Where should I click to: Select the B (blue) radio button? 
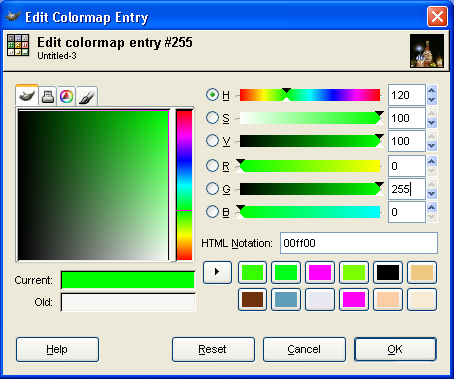click(x=212, y=212)
